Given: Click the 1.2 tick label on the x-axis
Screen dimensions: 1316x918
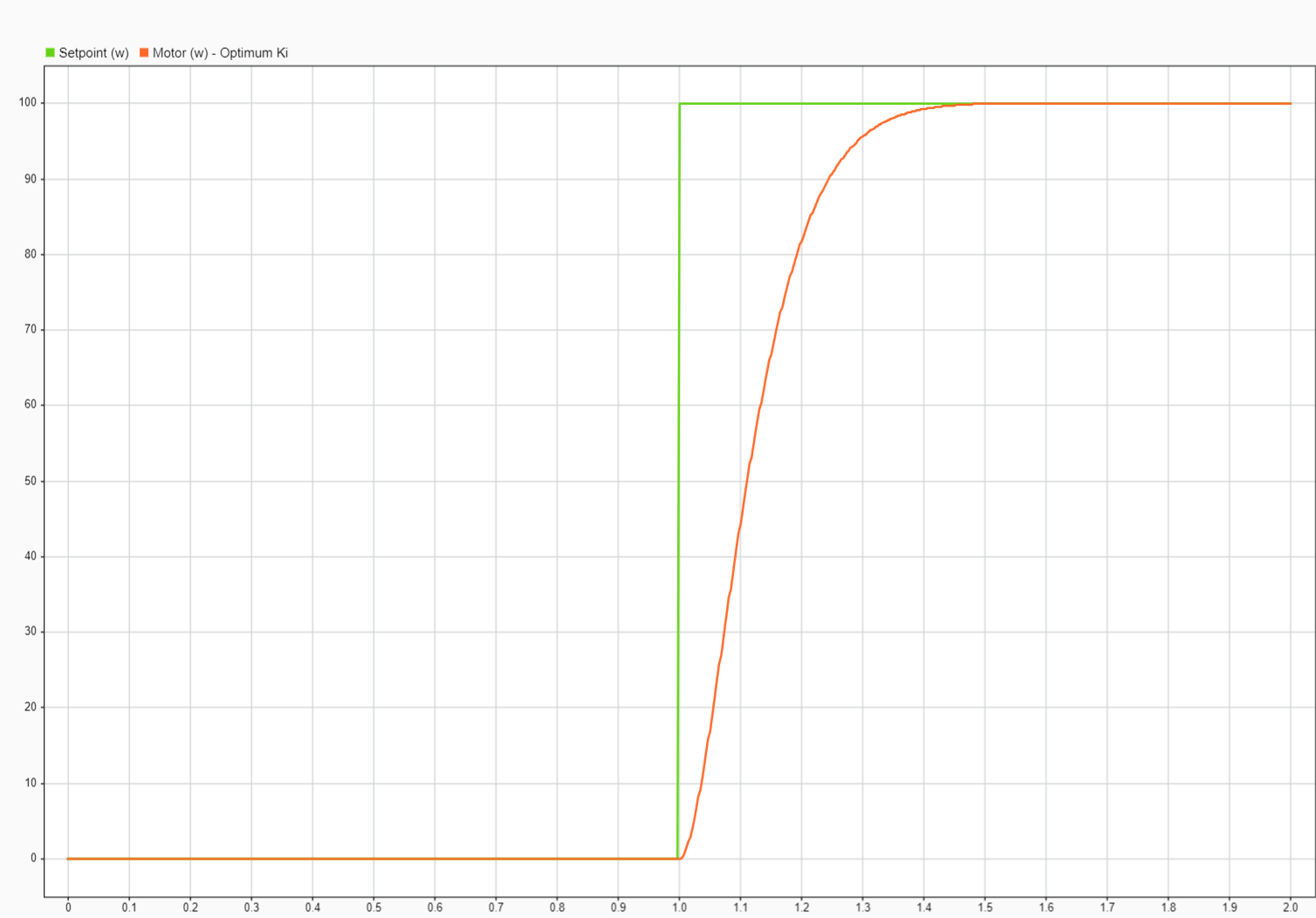Looking at the screenshot, I should point(801,908).
